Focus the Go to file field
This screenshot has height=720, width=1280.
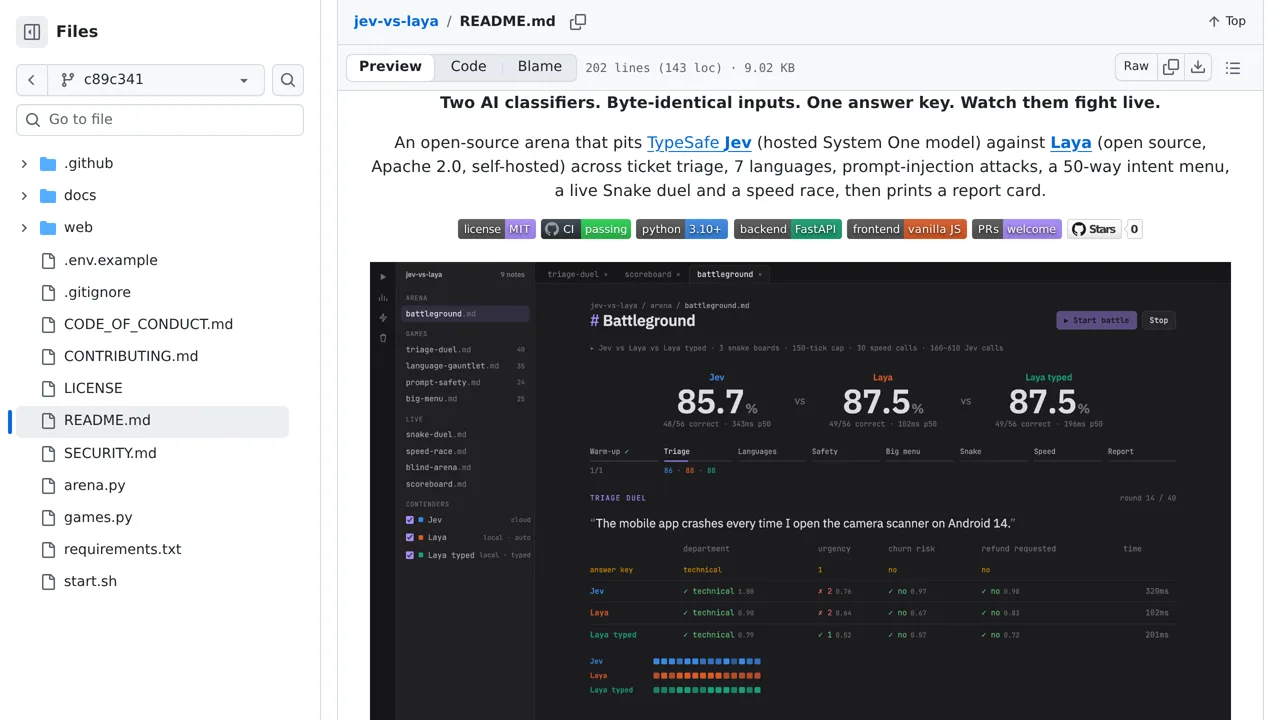click(160, 119)
